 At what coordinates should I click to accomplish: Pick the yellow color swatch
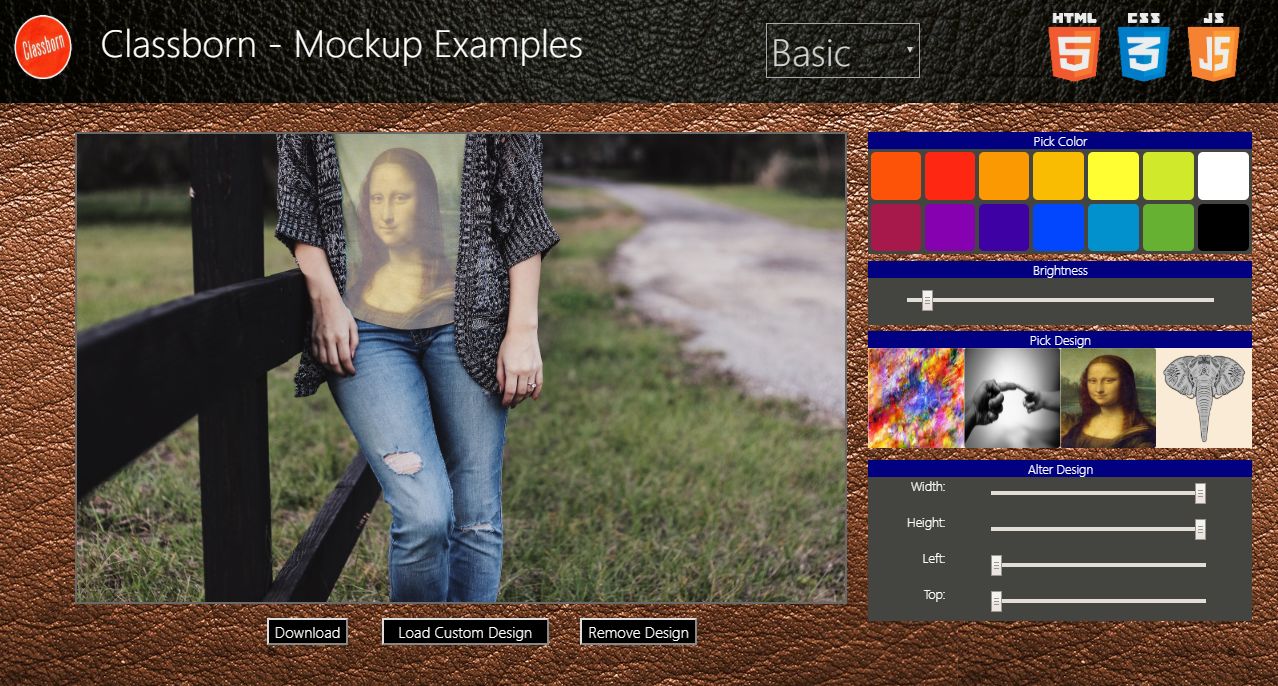pos(1114,176)
